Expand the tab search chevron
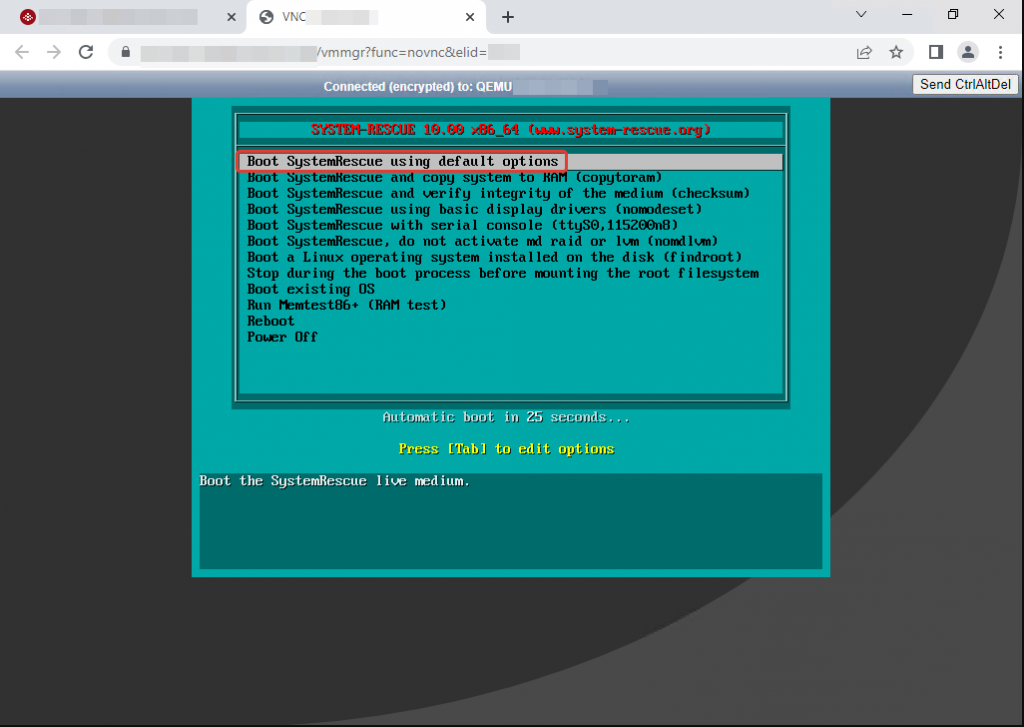This screenshot has height=727, width=1024. [x=861, y=14]
